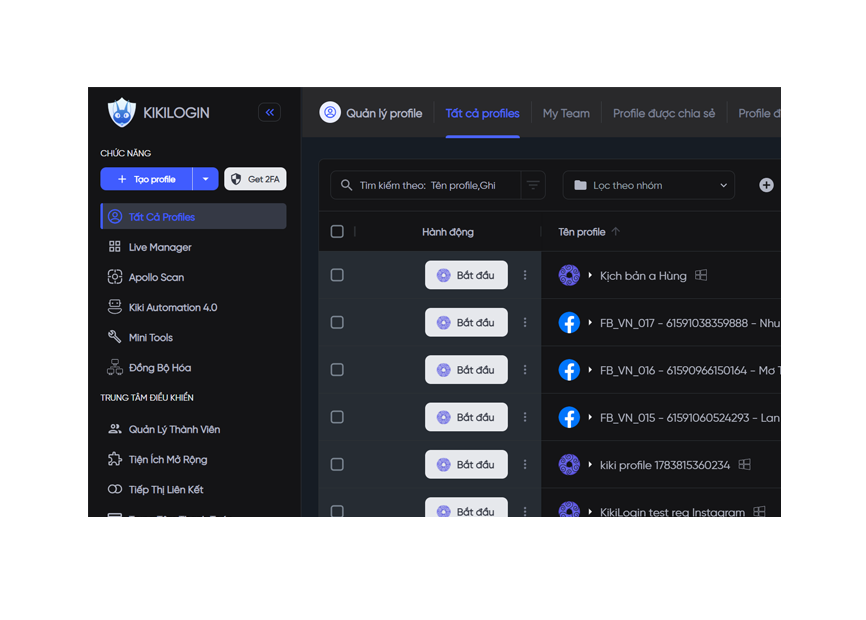The height and width of the screenshot is (620, 866).
Task: Check the box for Kịch bản a Hùng
Action: [x=337, y=275]
